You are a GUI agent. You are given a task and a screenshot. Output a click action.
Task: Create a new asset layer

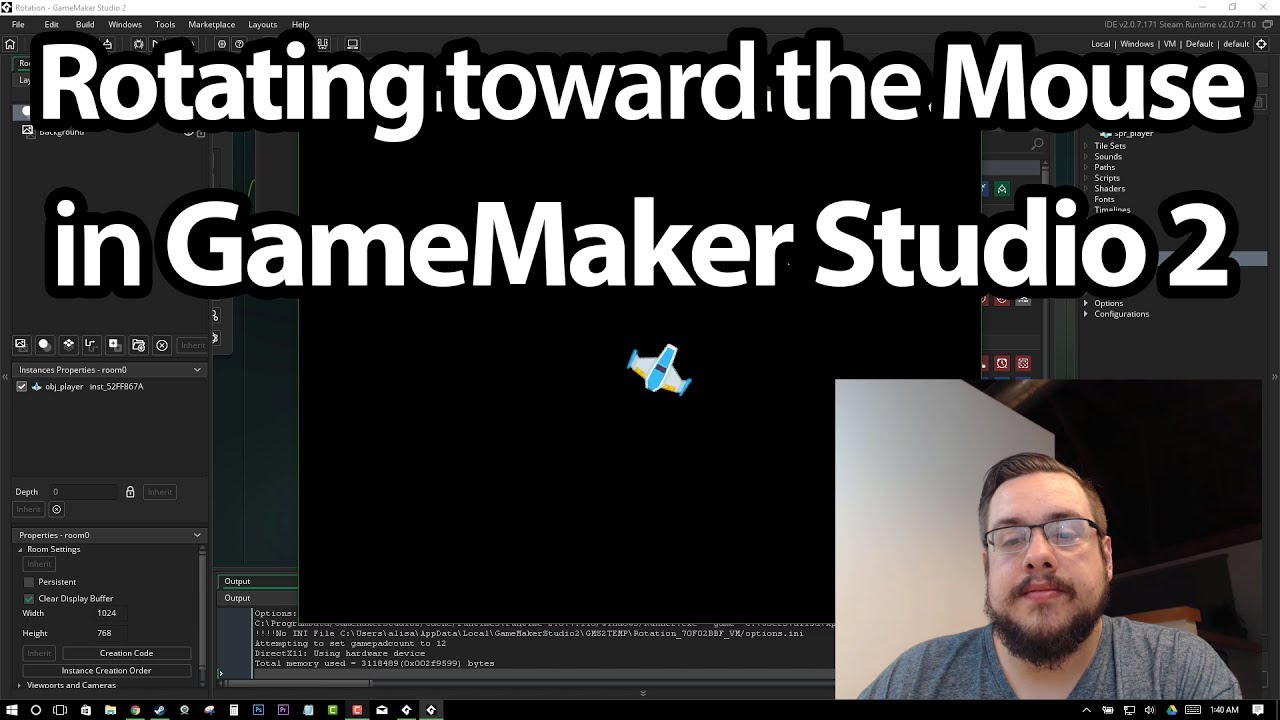(x=114, y=344)
